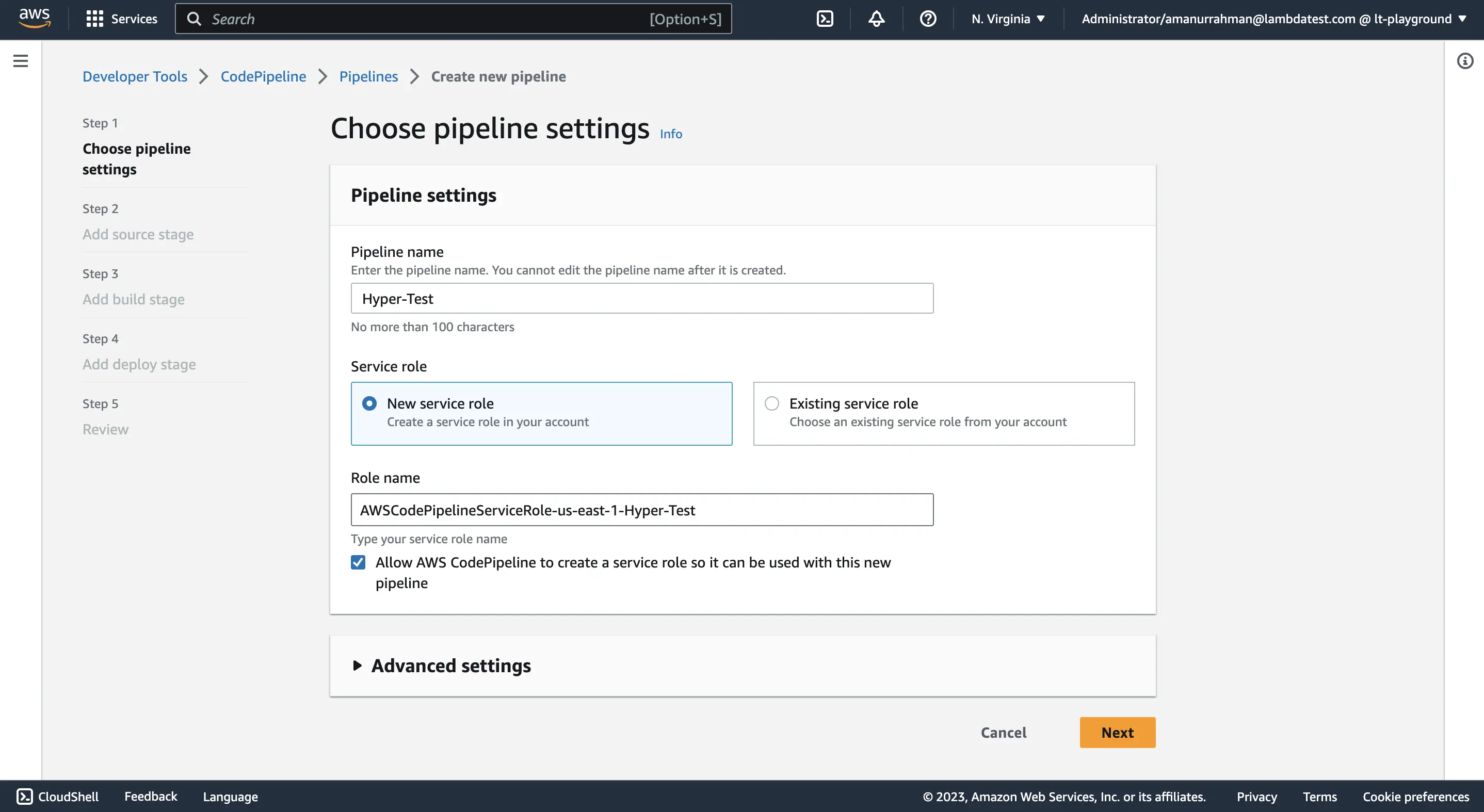Expand the hamburger side navigation menu

21,61
